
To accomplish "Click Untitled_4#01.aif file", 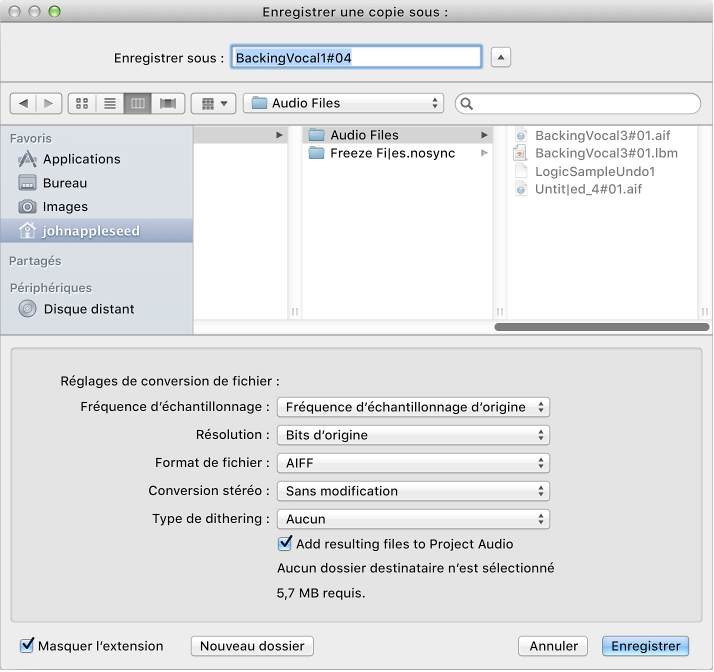I will coord(602,189).
